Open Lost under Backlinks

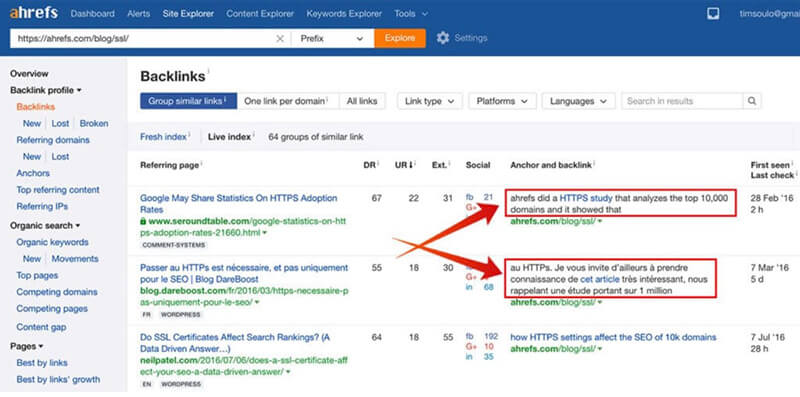60,123
